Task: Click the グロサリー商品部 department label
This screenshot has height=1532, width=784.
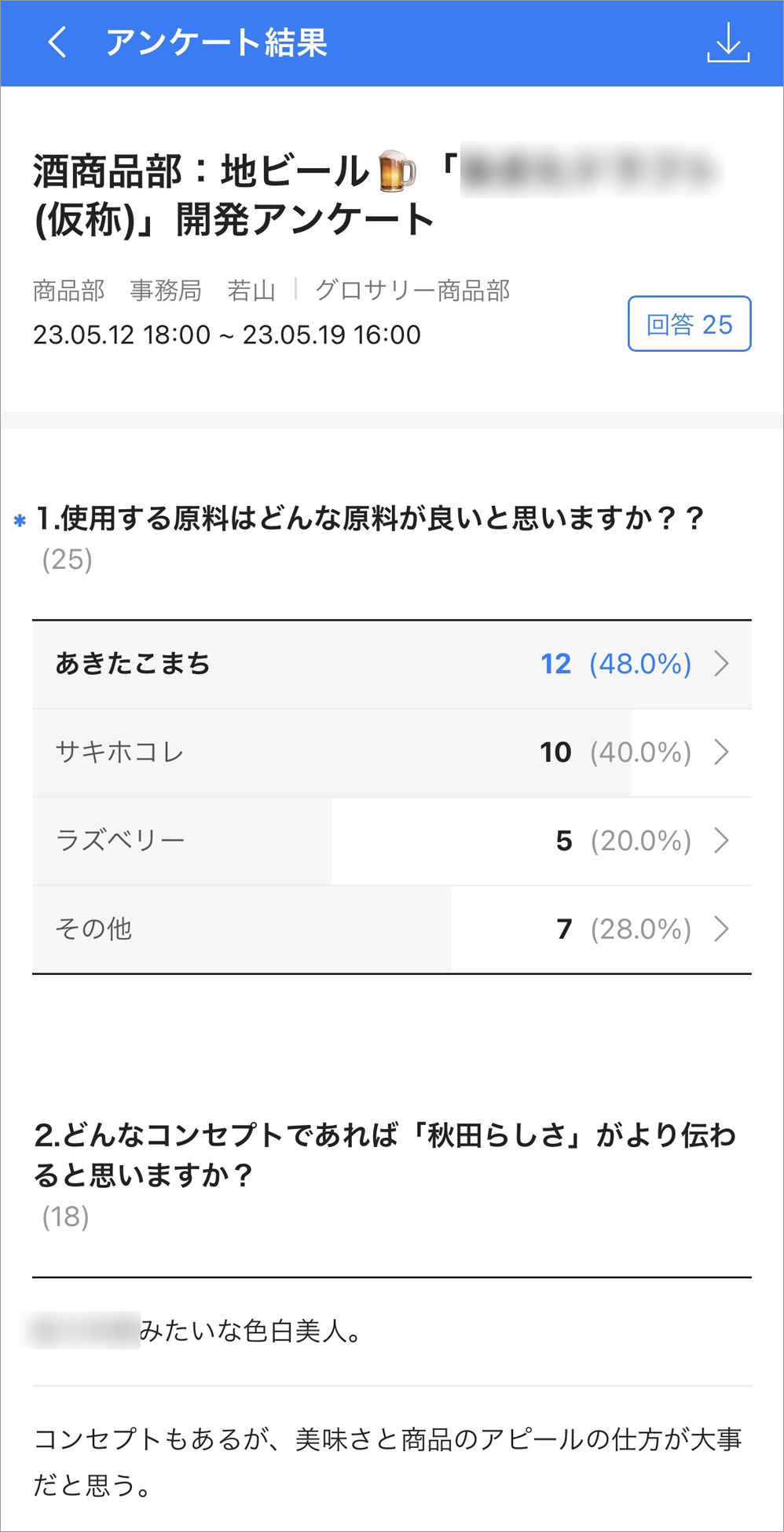Action: (412, 291)
